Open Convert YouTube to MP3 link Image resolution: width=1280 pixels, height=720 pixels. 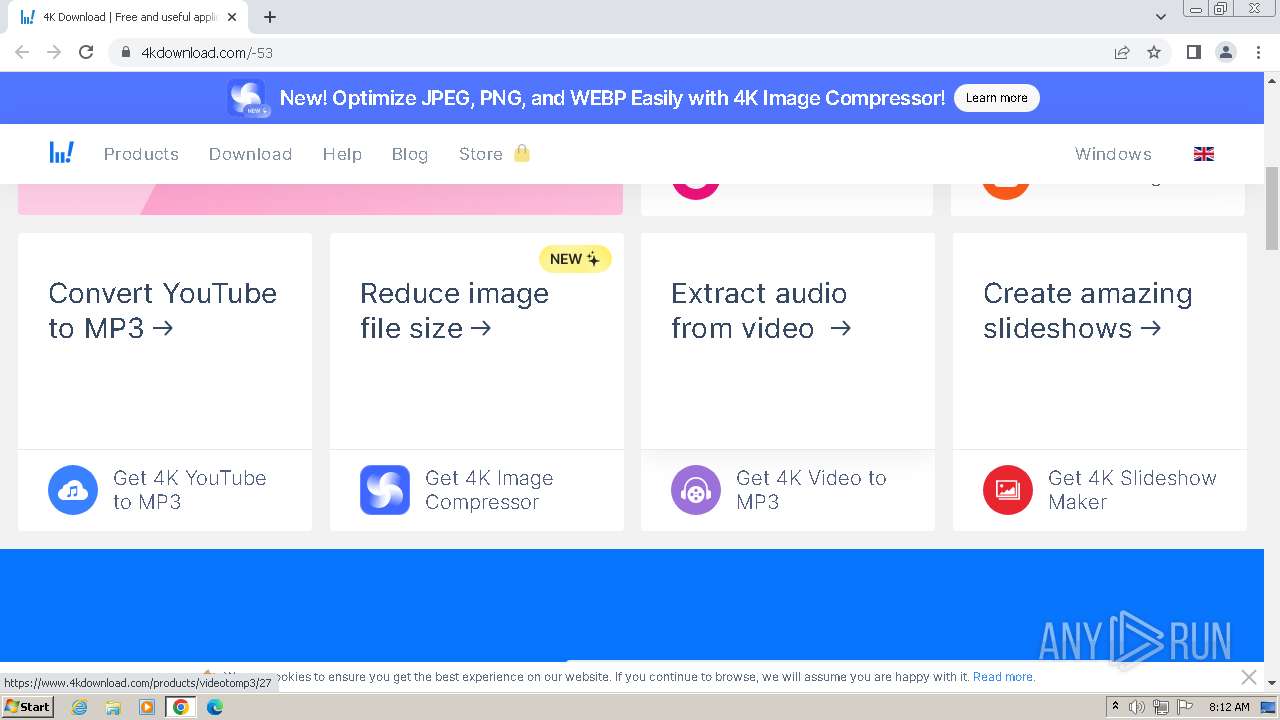point(163,311)
